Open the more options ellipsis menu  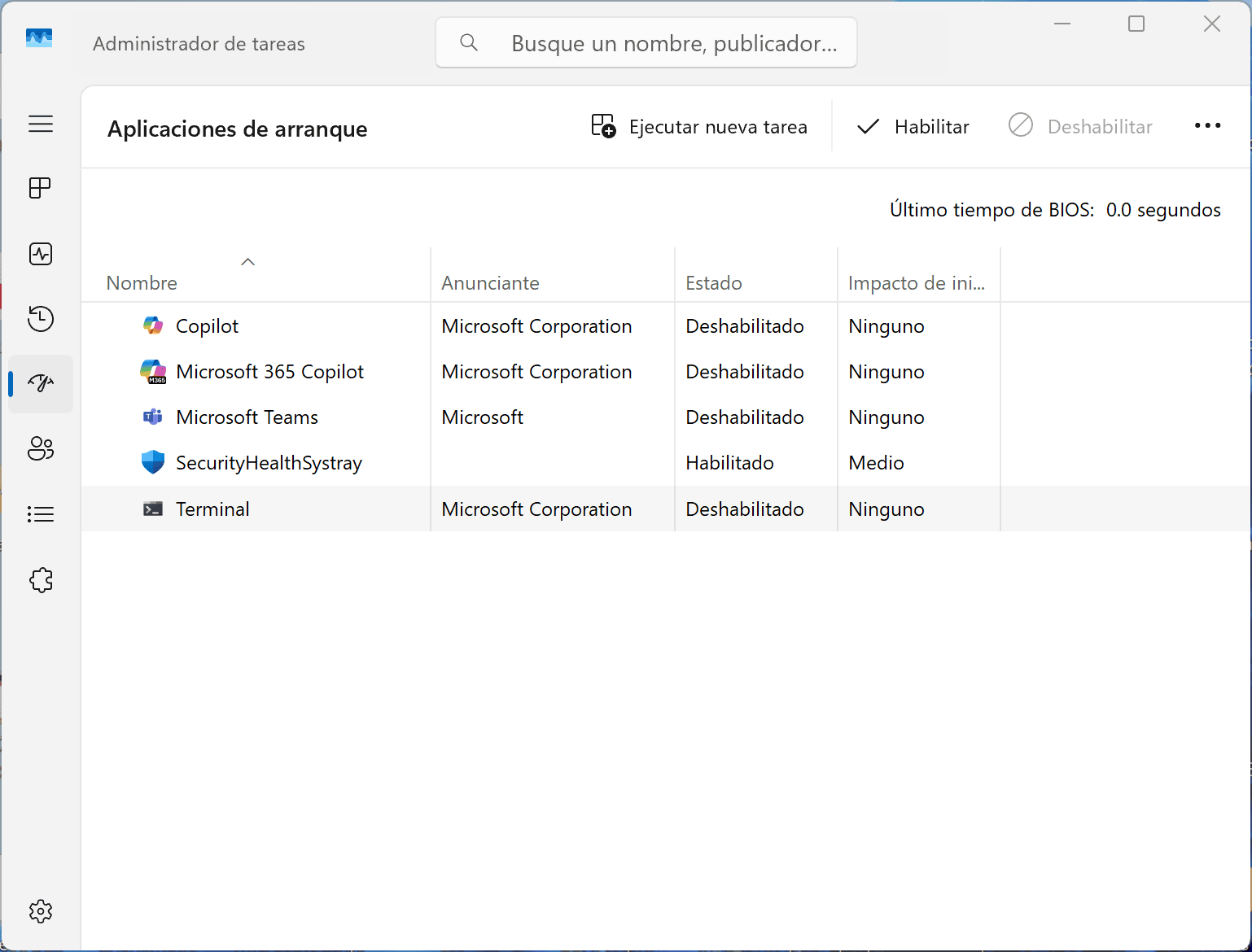(1207, 126)
